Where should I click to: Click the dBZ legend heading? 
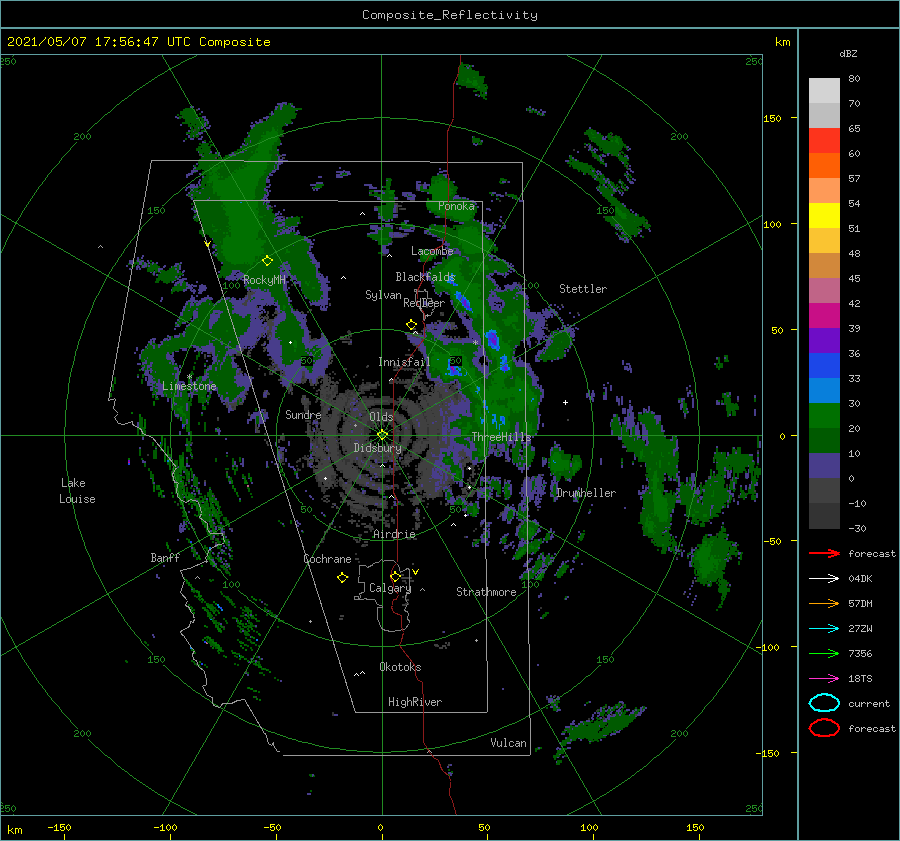click(848, 54)
